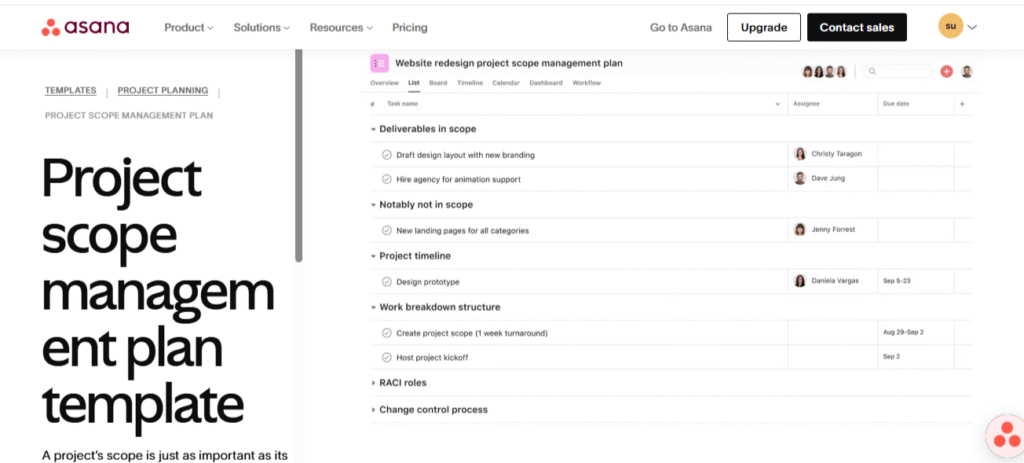1024x463 pixels.
Task: Click the project search field
Action: 898,72
